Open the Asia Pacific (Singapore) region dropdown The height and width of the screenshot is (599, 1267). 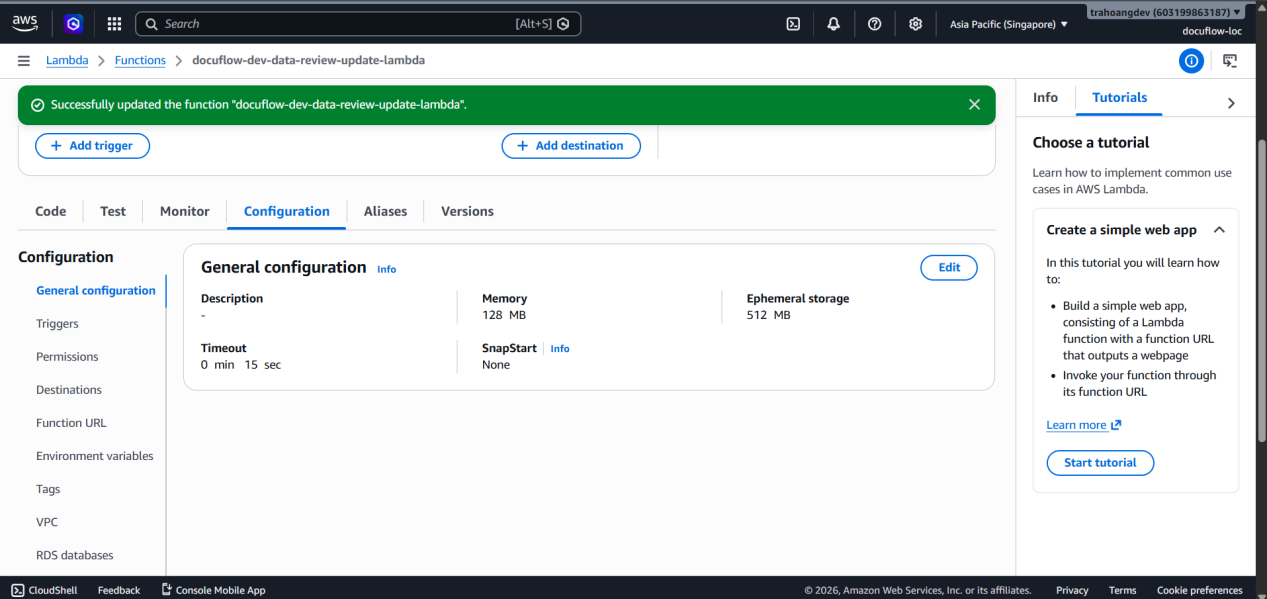1009,24
